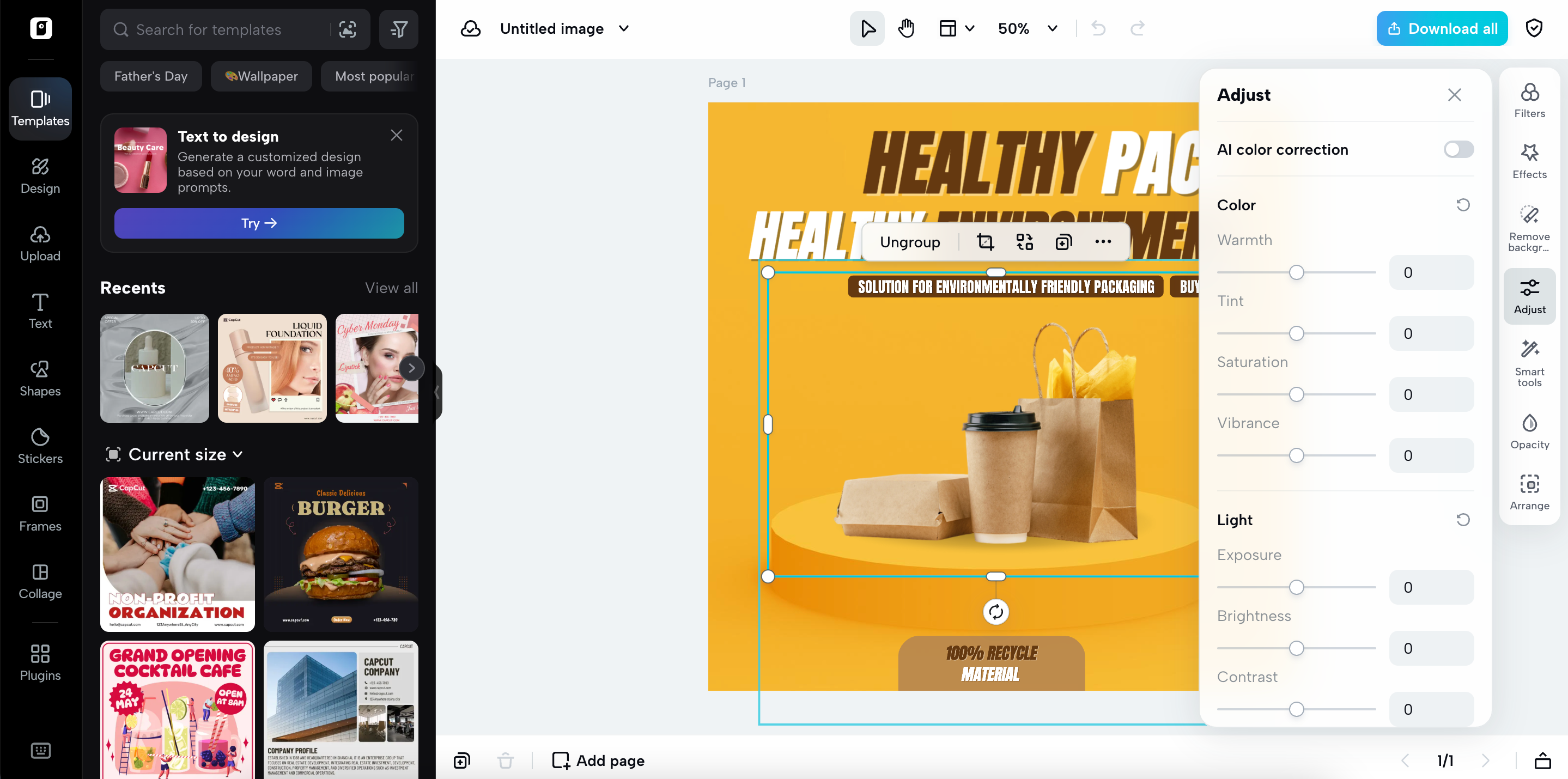Expand the Untitled image title dropdown
The image size is (1568, 779).
pyautogui.click(x=624, y=29)
